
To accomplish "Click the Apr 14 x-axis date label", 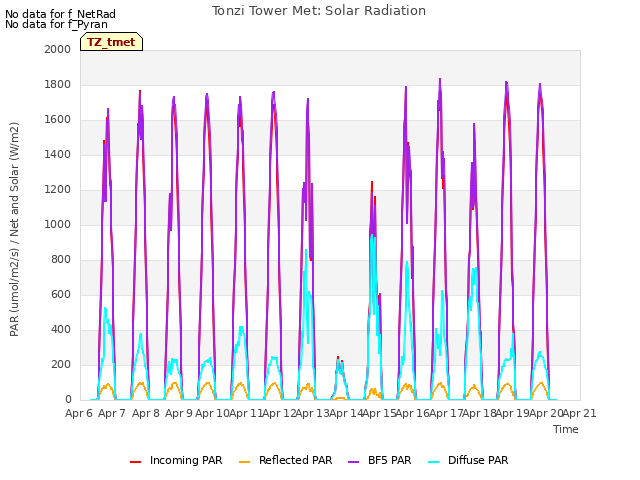I will 346,413.
